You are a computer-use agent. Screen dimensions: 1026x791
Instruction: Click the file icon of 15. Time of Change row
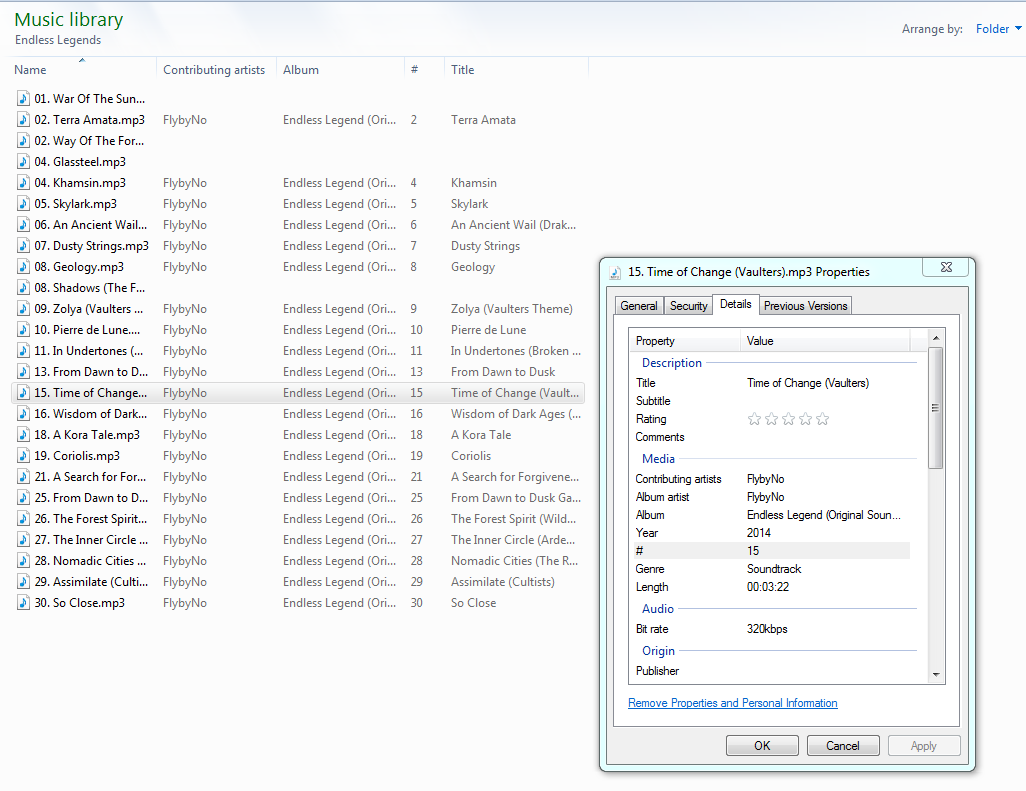tap(24, 393)
